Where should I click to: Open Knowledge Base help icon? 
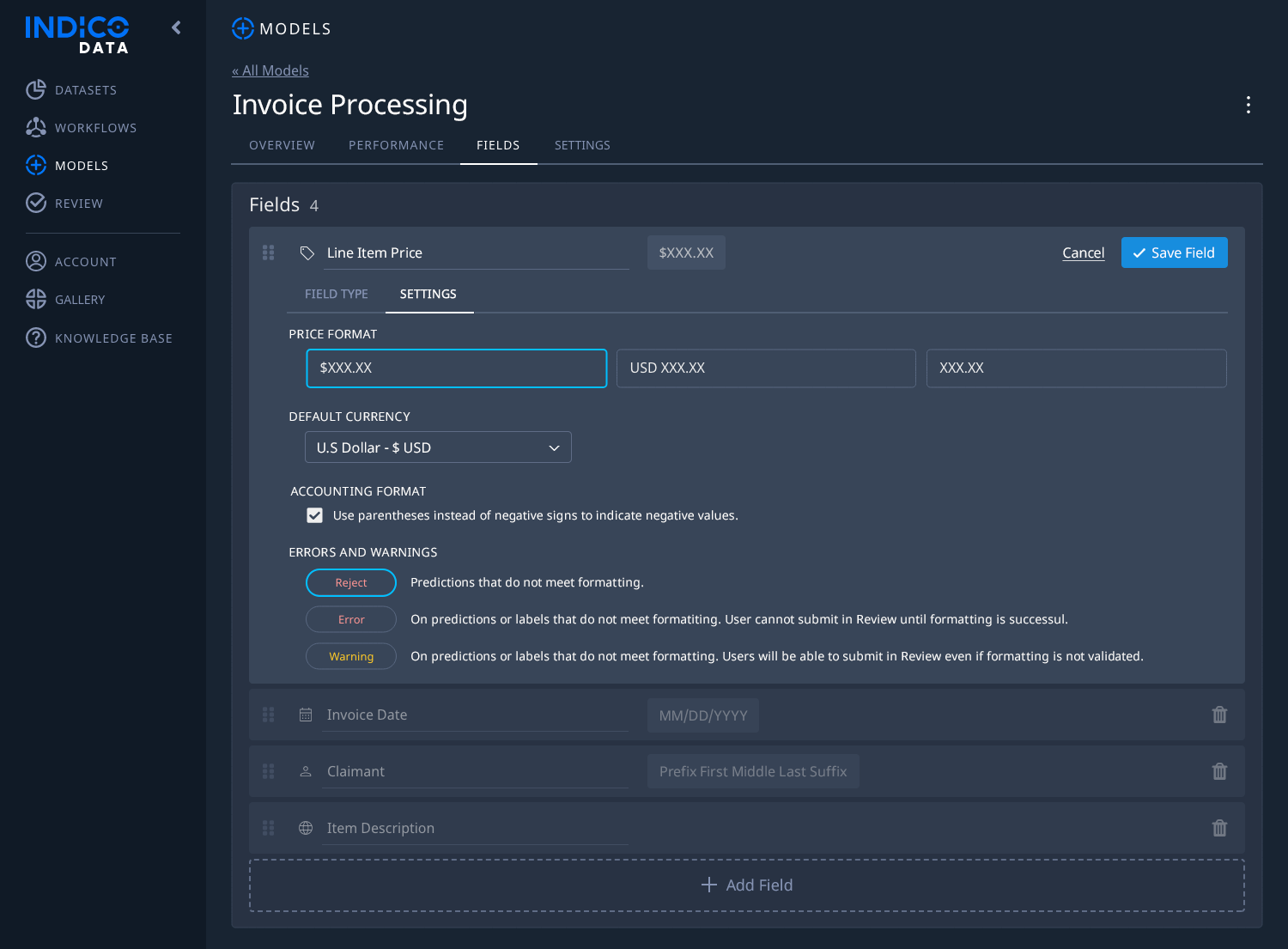pyautogui.click(x=36, y=338)
